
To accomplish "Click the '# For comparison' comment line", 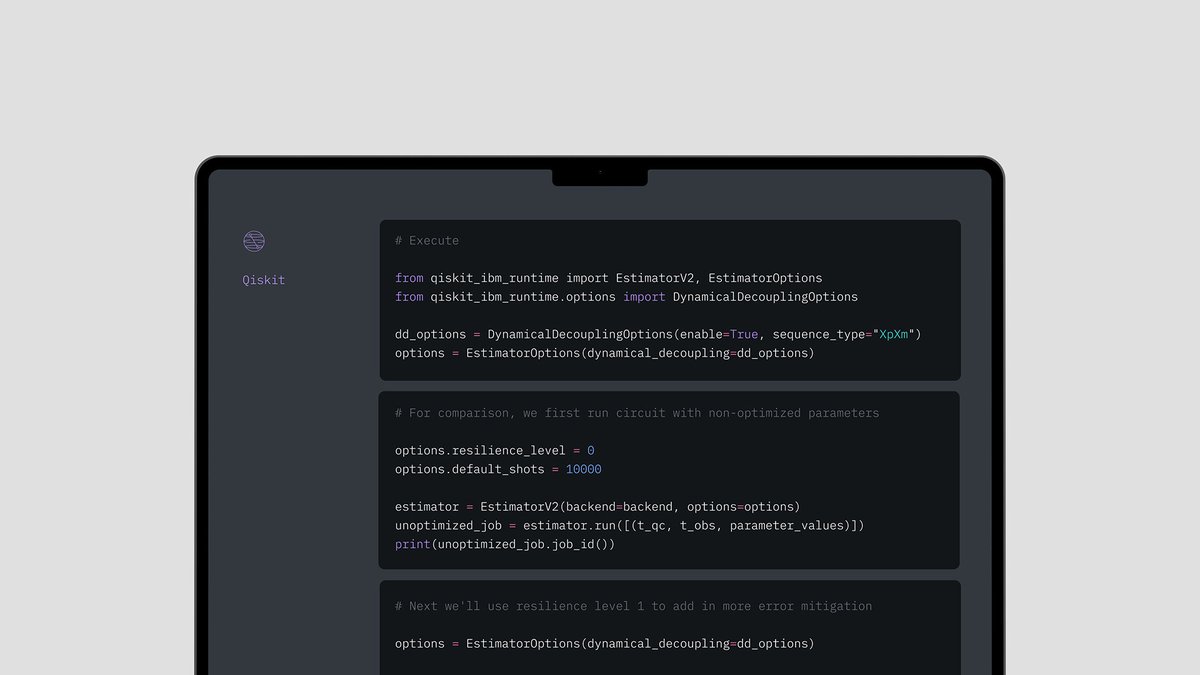I will click(637, 413).
